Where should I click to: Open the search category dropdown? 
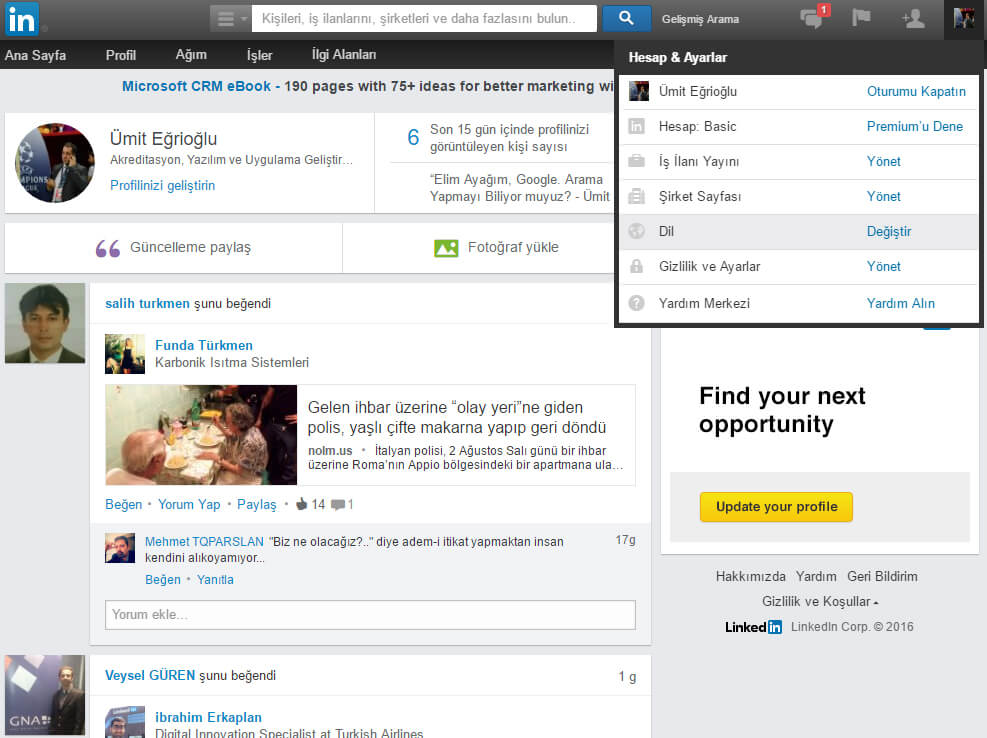(x=230, y=19)
